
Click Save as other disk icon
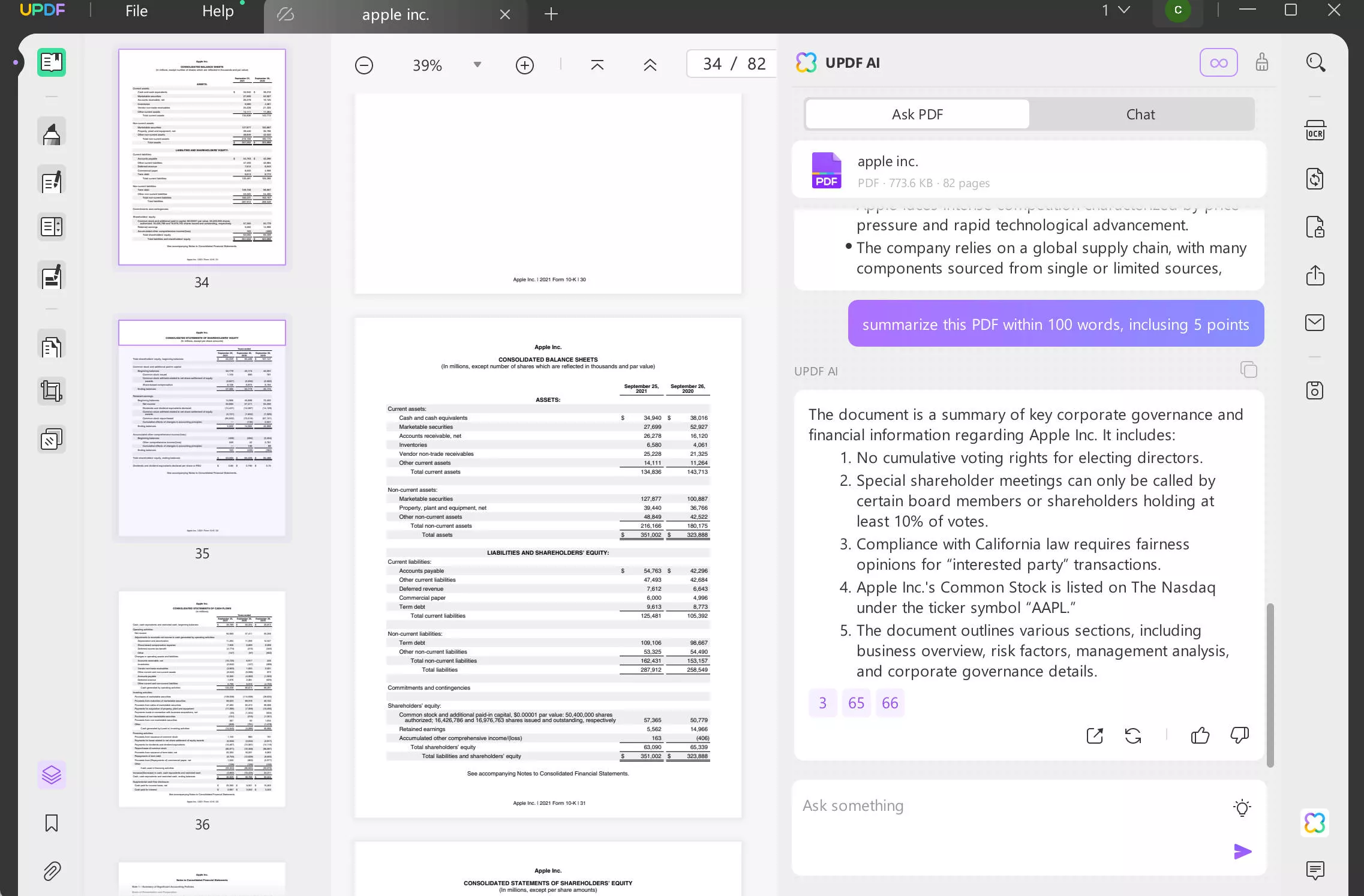coord(1315,390)
